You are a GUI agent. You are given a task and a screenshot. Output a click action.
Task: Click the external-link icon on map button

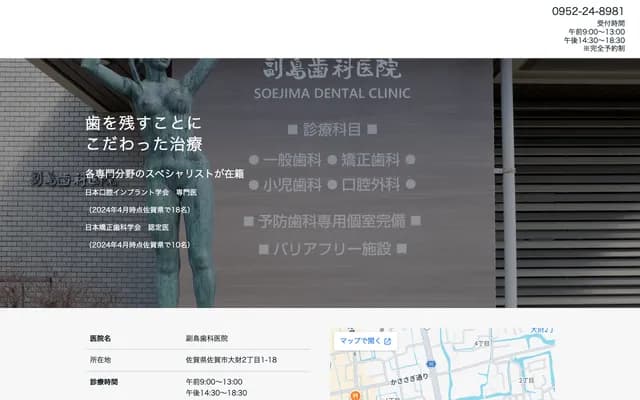coord(387,341)
